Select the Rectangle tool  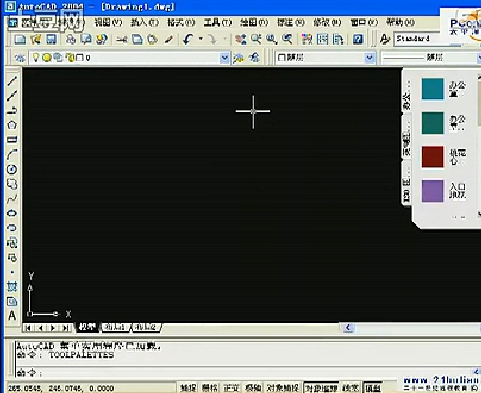pyautogui.click(x=12, y=140)
